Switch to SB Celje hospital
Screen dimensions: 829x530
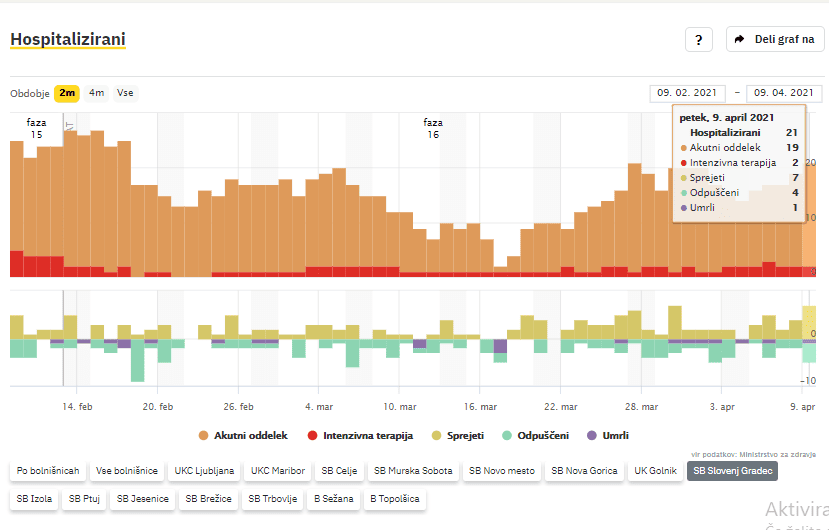338,470
